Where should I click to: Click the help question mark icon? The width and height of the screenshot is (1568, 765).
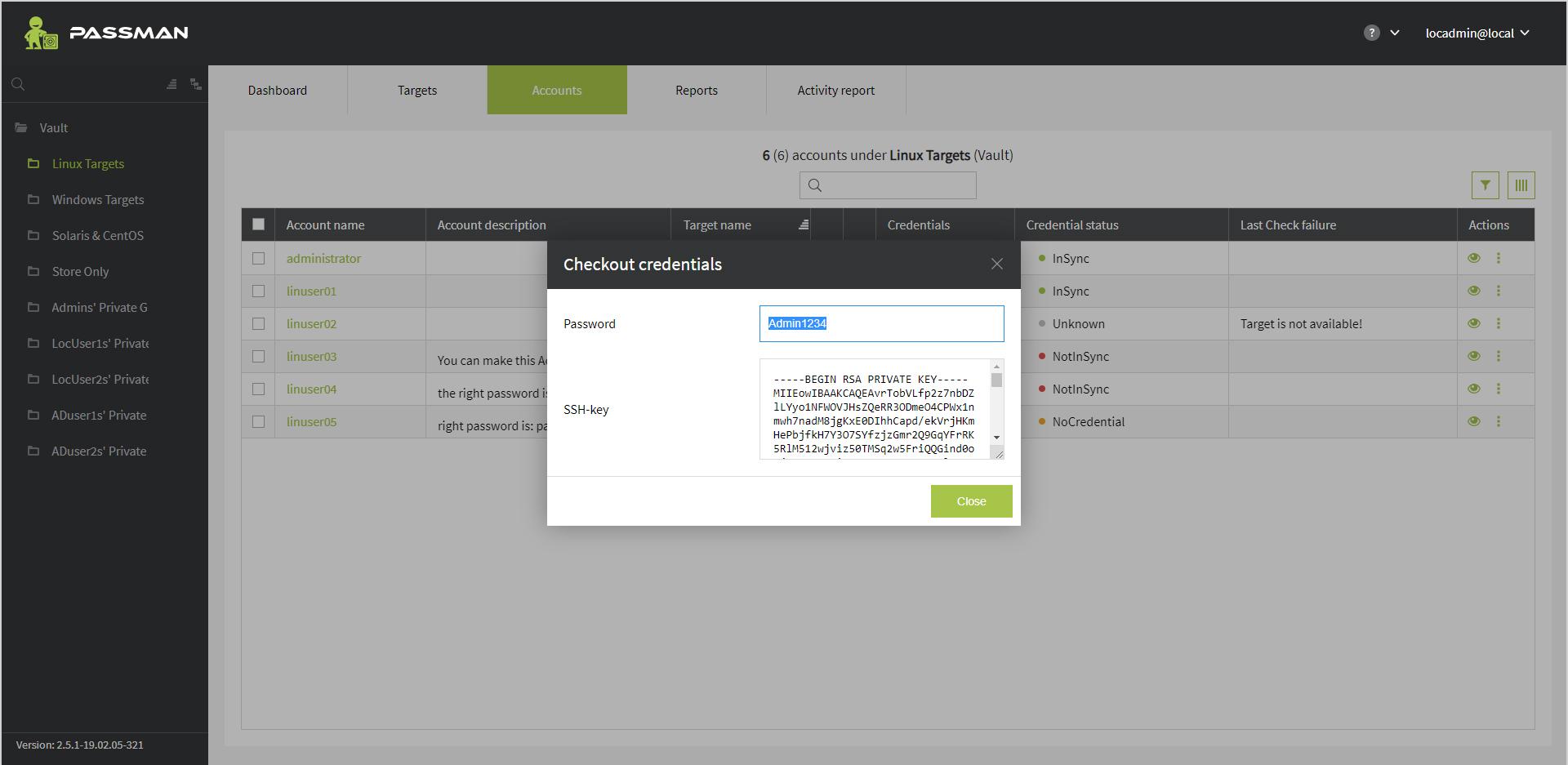click(1371, 33)
